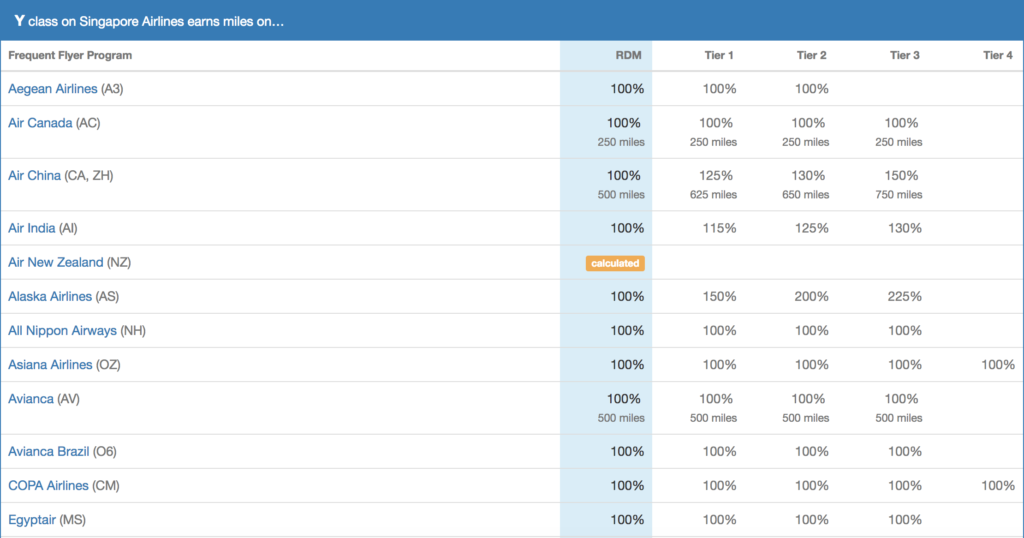Open the Aegean Airlines program link
This screenshot has width=1024, height=538.
coord(53,89)
